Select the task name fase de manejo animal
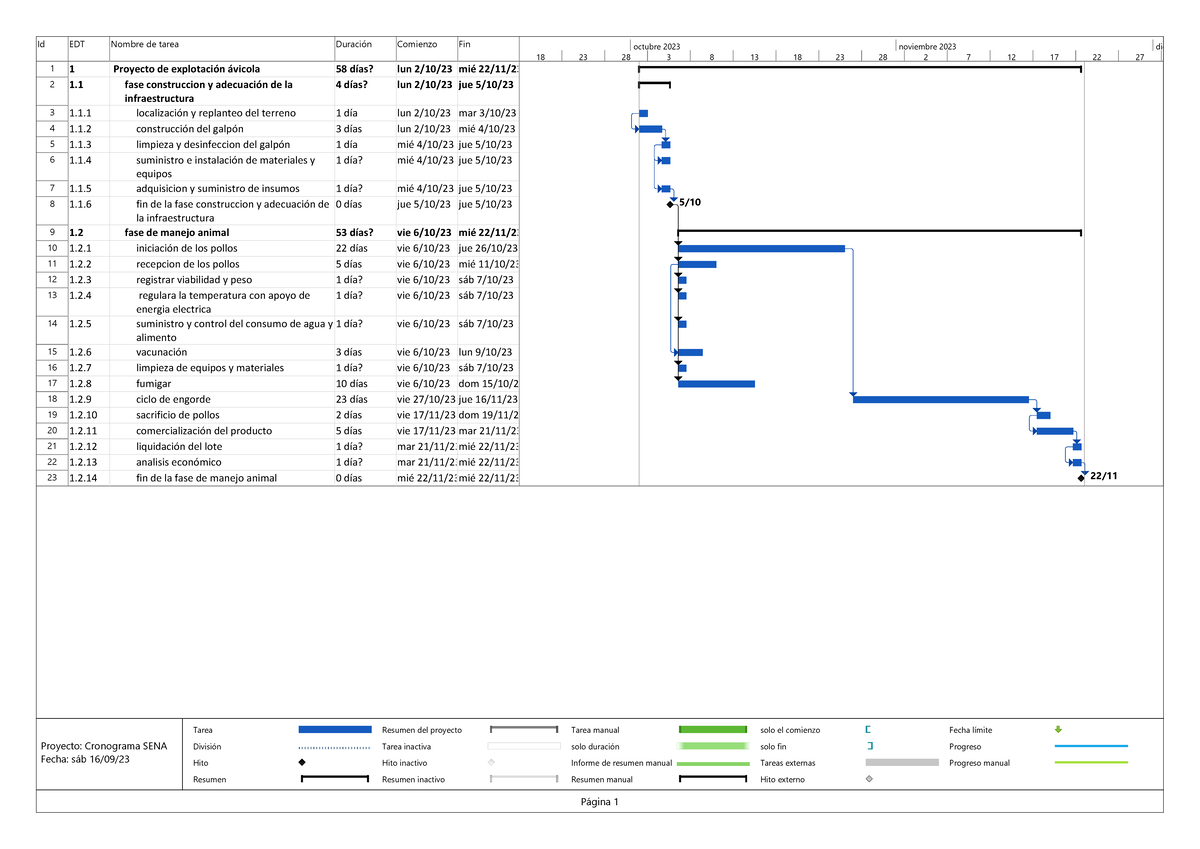 (176, 232)
